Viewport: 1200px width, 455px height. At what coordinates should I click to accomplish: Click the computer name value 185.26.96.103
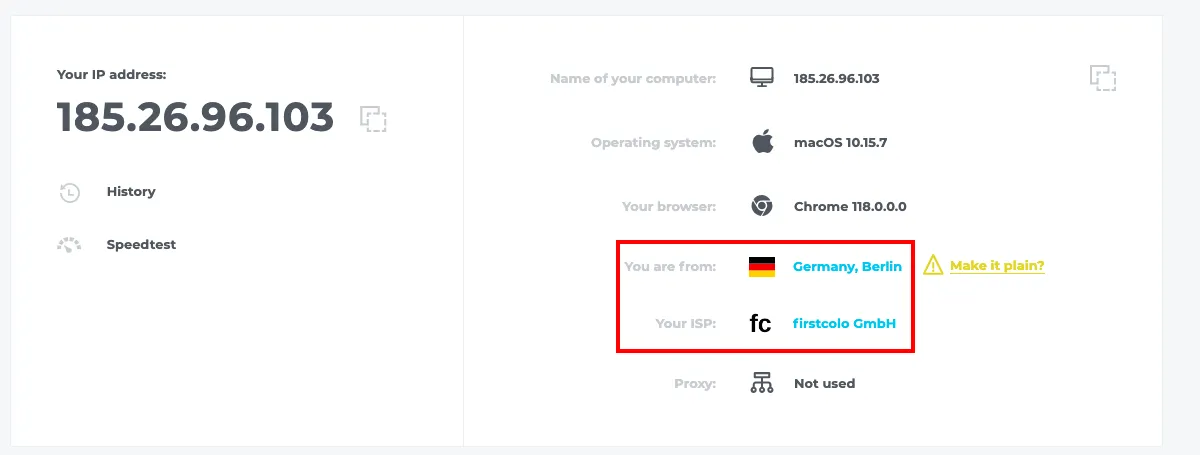[836, 78]
